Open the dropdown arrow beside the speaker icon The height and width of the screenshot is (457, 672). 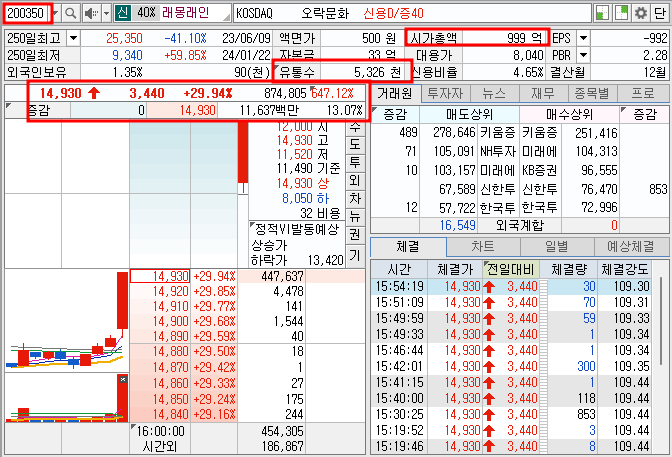click(107, 14)
